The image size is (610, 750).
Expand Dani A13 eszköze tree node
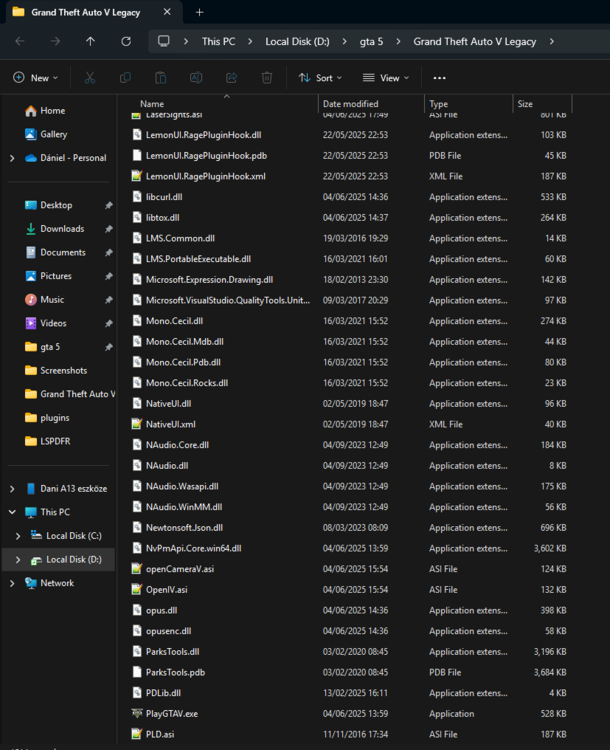point(12,489)
